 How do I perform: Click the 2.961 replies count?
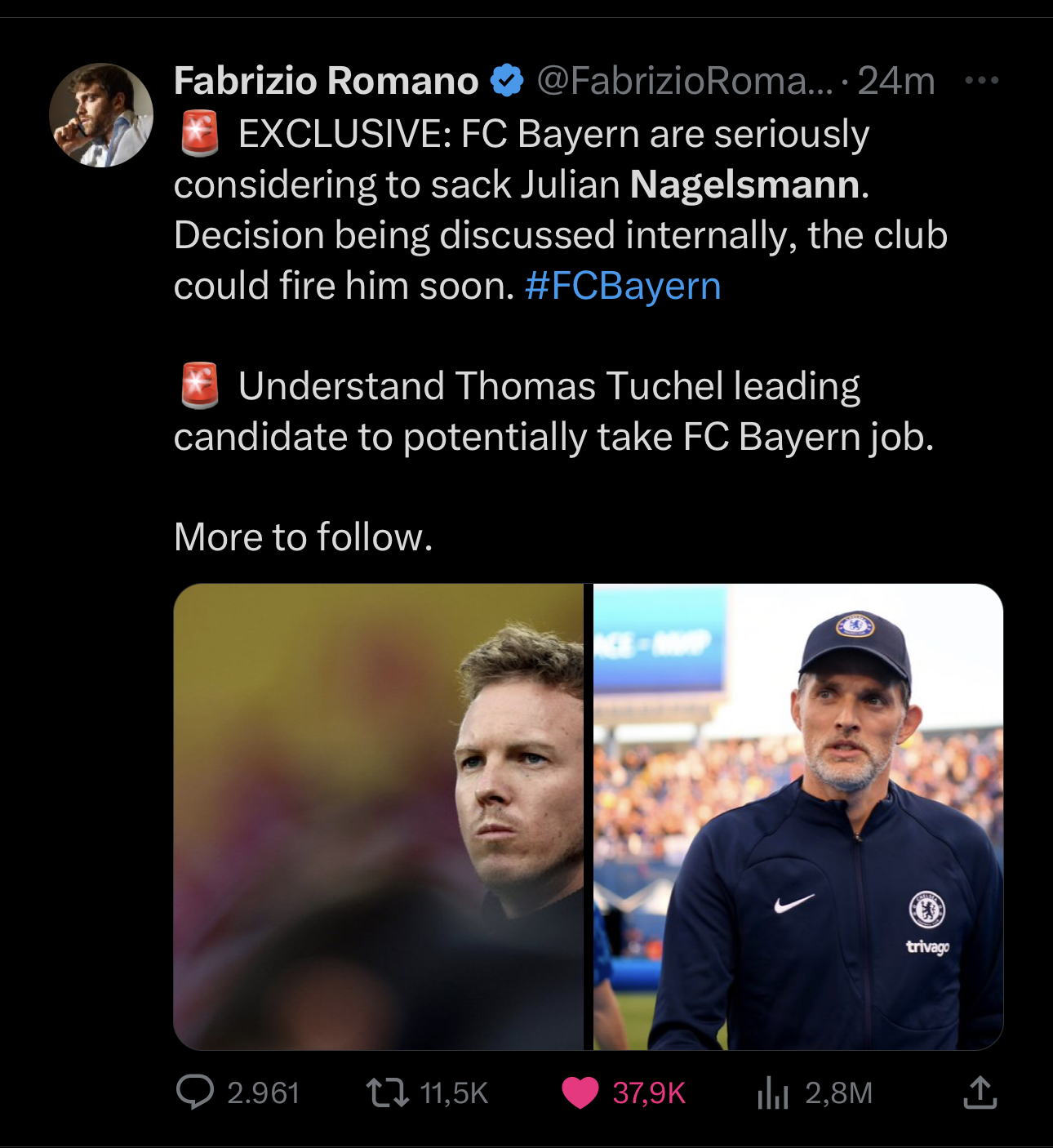click(263, 1093)
